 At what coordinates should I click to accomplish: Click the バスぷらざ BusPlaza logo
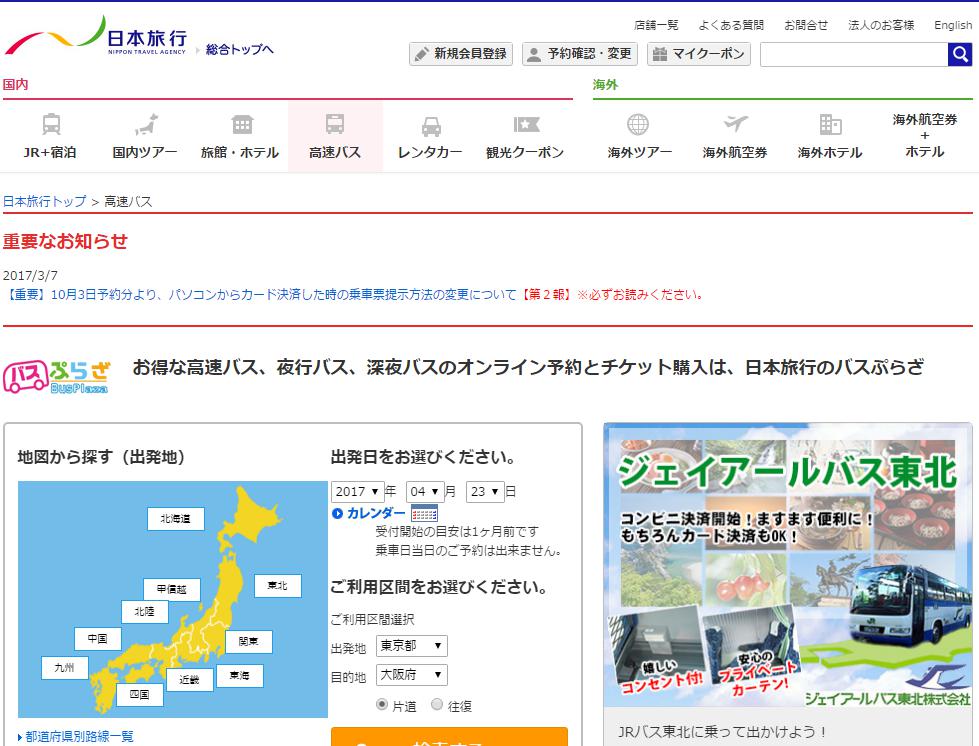(57, 377)
